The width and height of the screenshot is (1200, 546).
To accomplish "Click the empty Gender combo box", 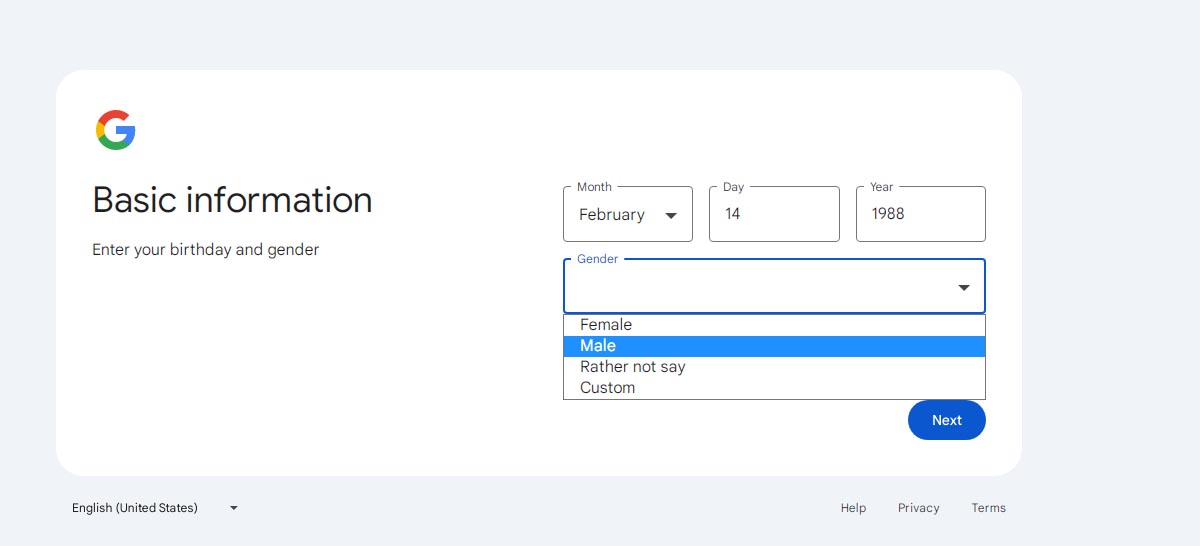I will (x=774, y=287).
